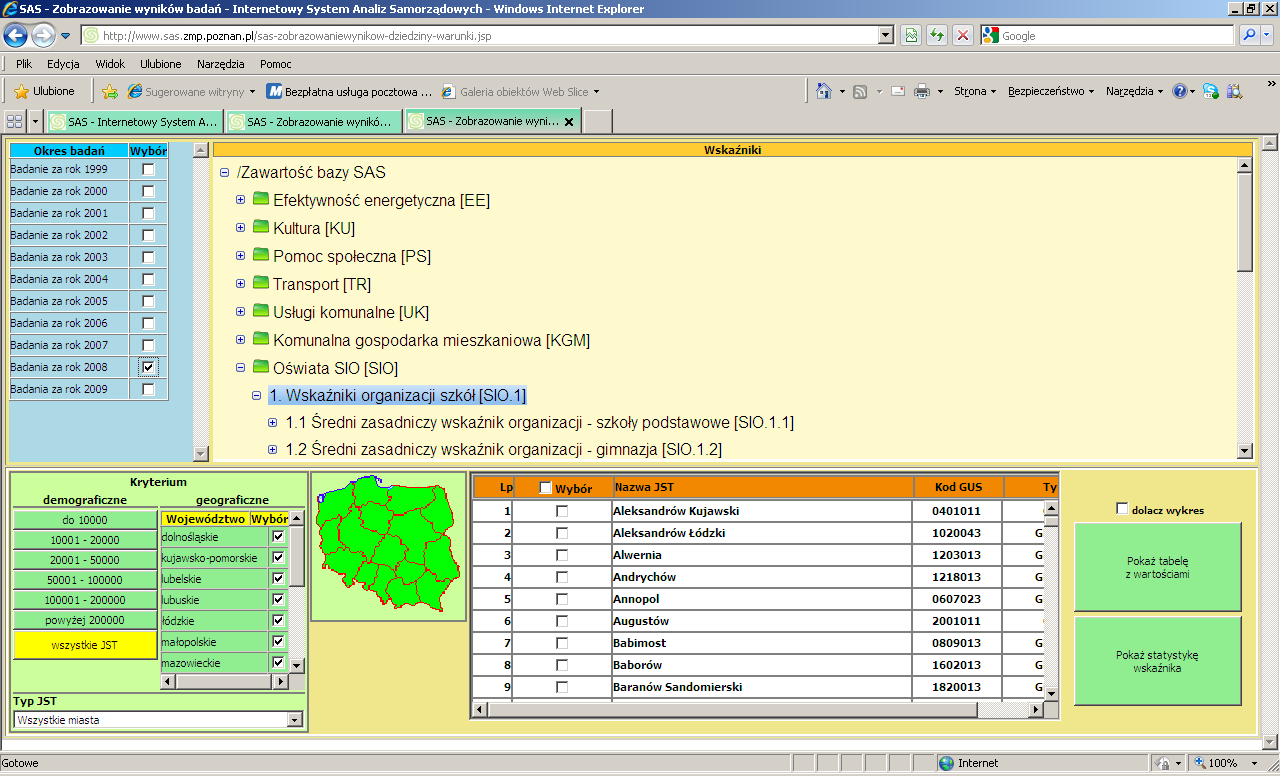Click the Add to Favorites Bar icon
The height and width of the screenshot is (776, 1280).
click(110, 91)
